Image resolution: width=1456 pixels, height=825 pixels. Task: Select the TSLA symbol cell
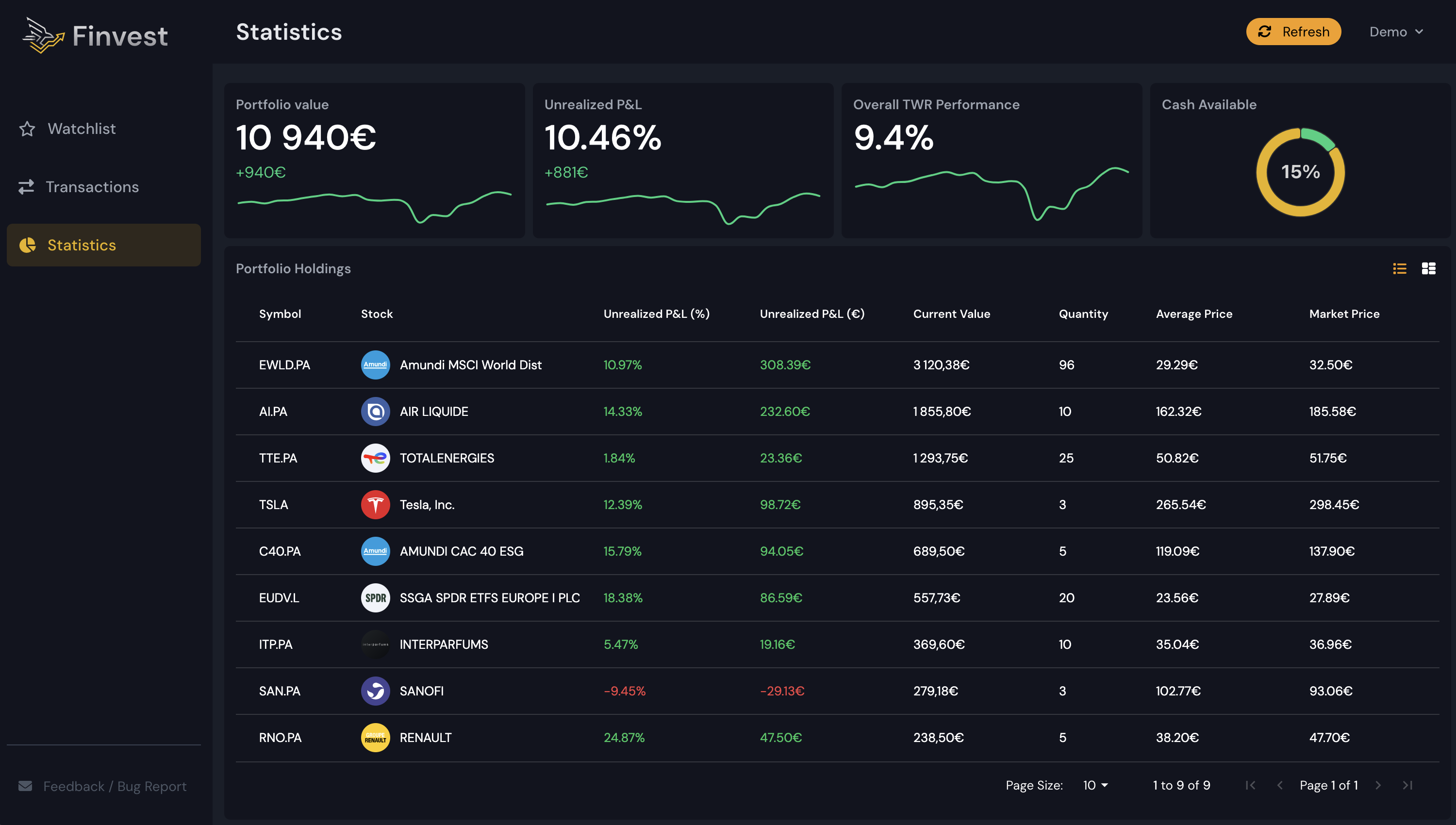274,505
